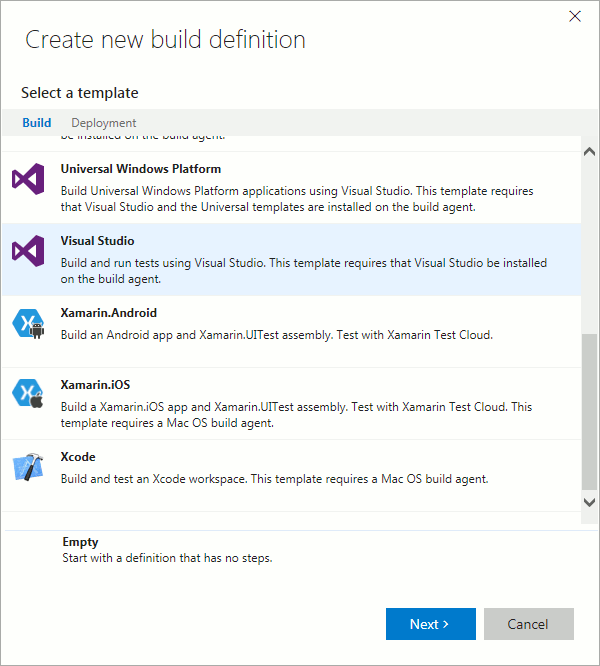The height and width of the screenshot is (666, 600).
Task: Click the Universal Windows Platform Visual Studio icon
Action: 28,179
